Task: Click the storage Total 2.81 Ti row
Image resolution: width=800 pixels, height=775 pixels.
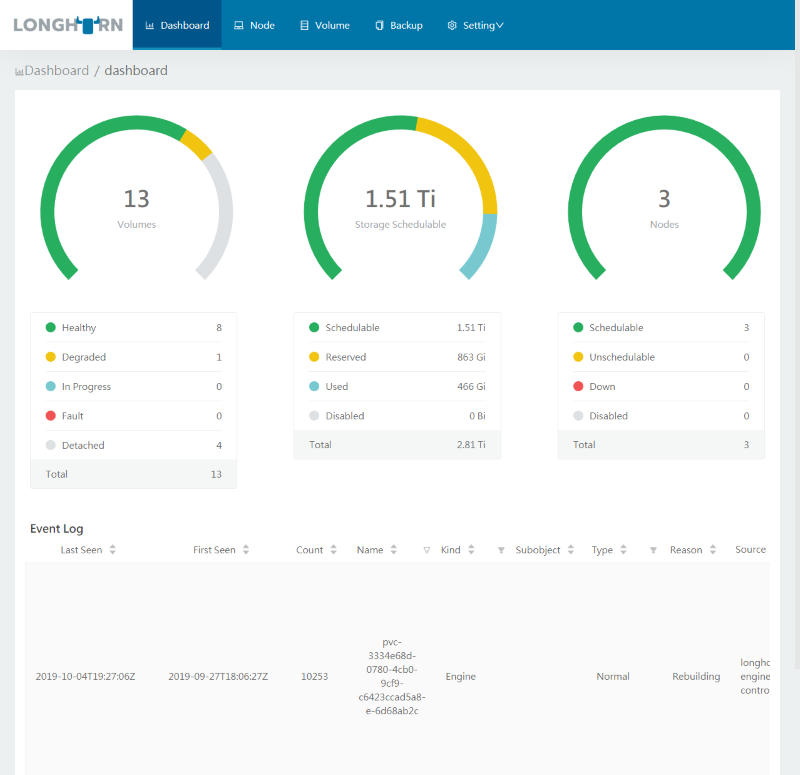Action: tap(397, 445)
